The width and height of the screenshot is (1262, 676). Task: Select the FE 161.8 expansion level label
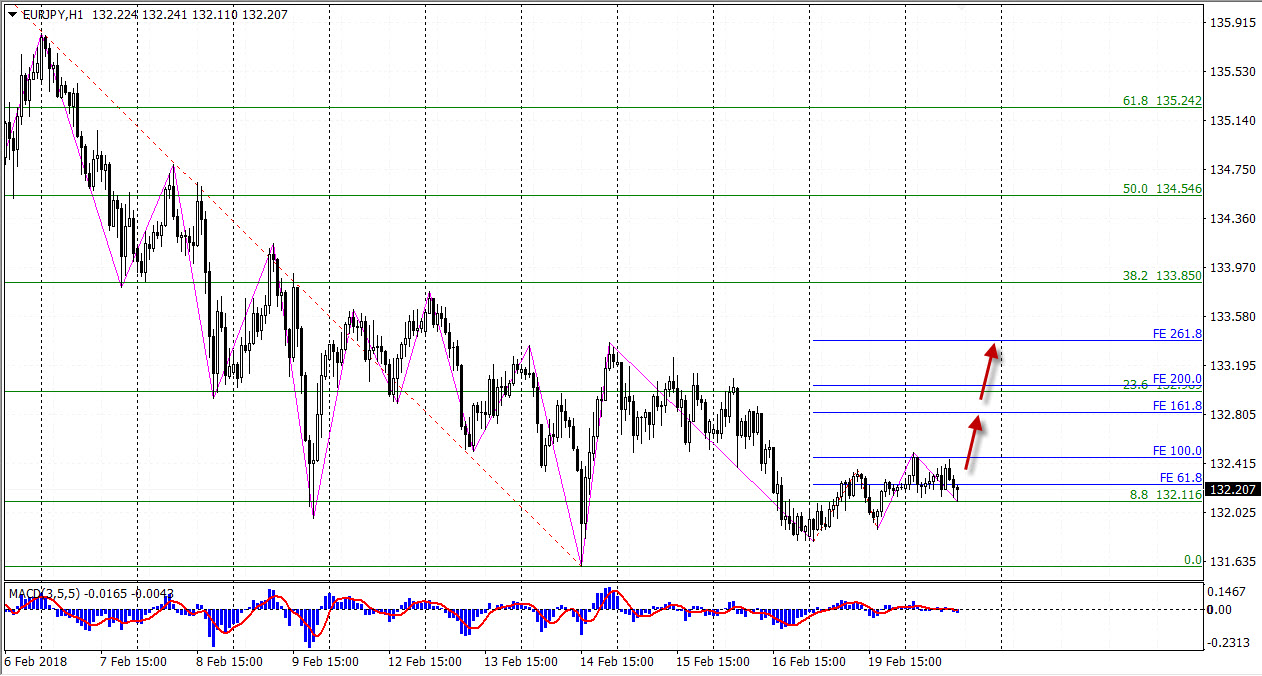(x=1176, y=406)
